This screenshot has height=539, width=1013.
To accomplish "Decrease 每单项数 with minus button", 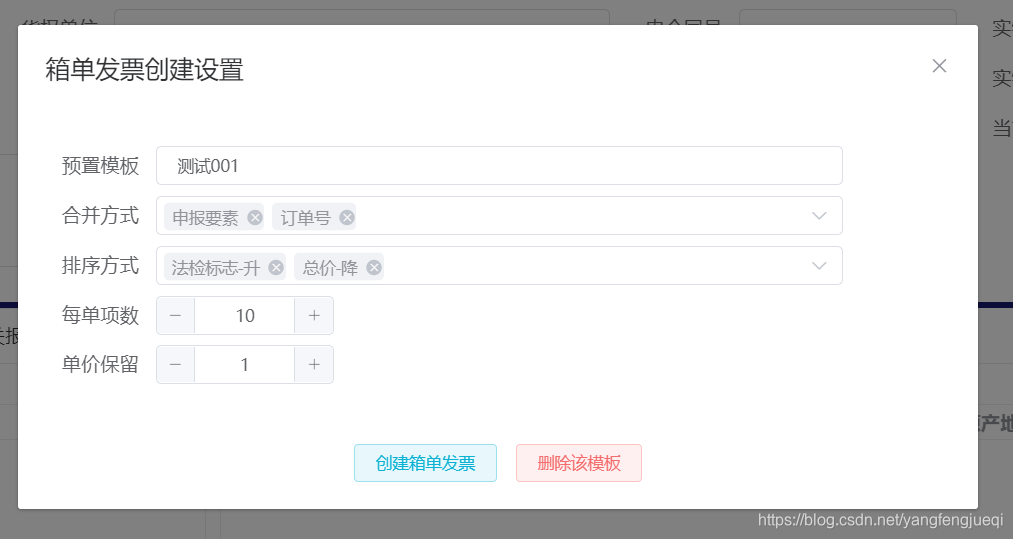I will coord(176,315).
